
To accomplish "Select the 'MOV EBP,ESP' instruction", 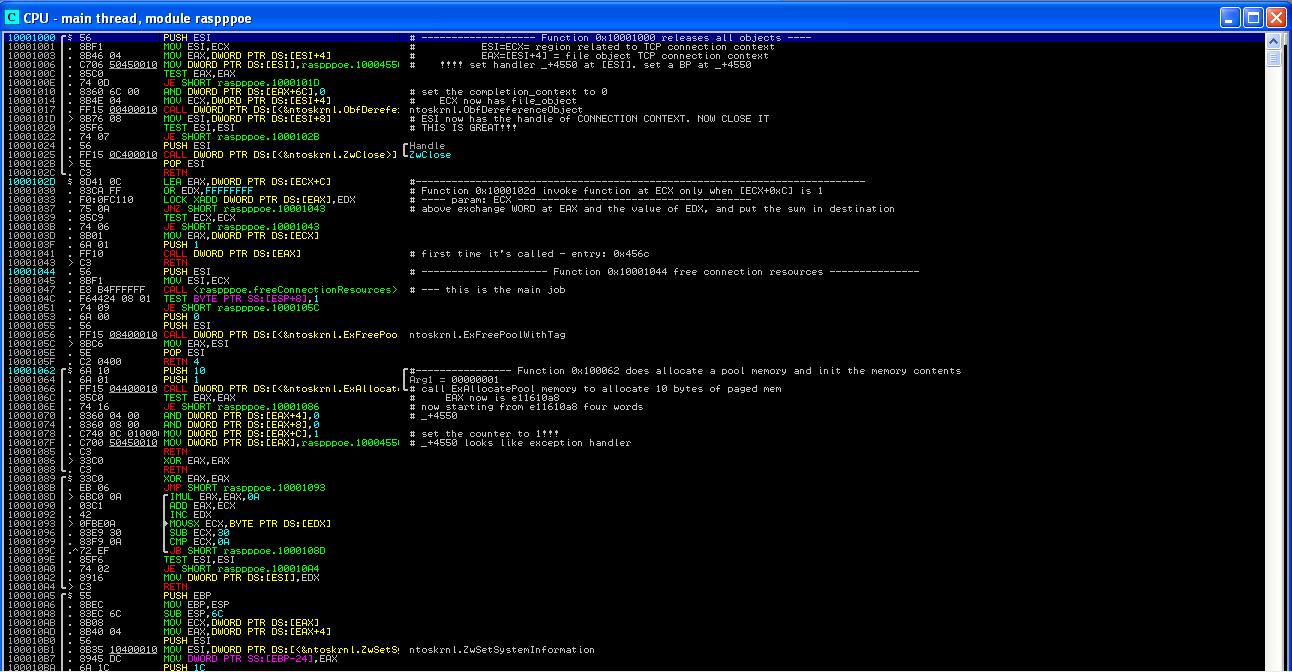I will pyautogui.click(x=196, y=605).
